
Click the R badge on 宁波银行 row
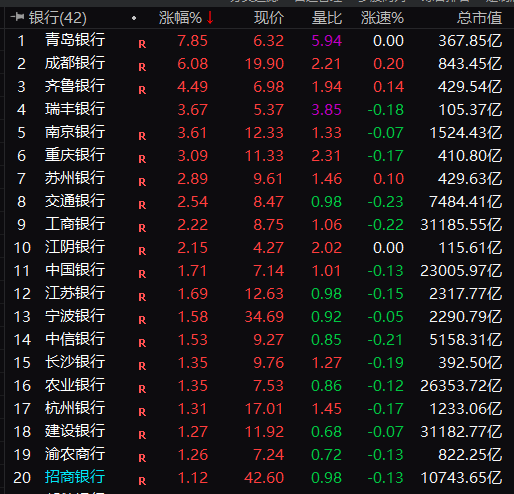click(142, 320)
